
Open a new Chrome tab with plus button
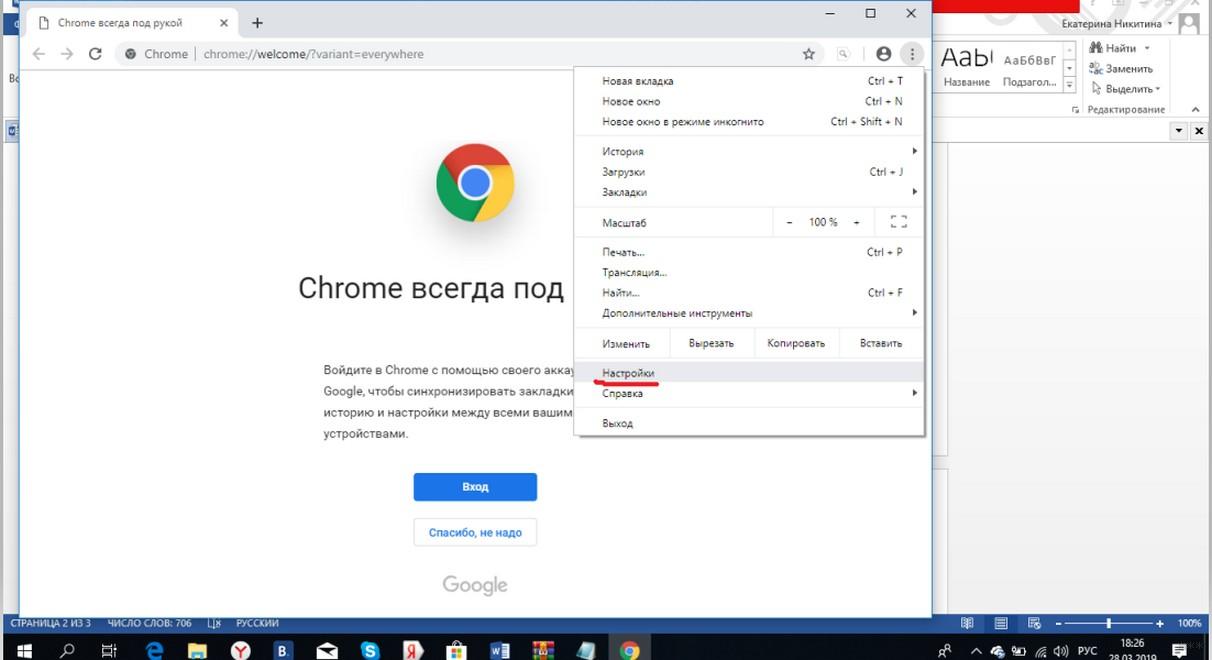257,22
